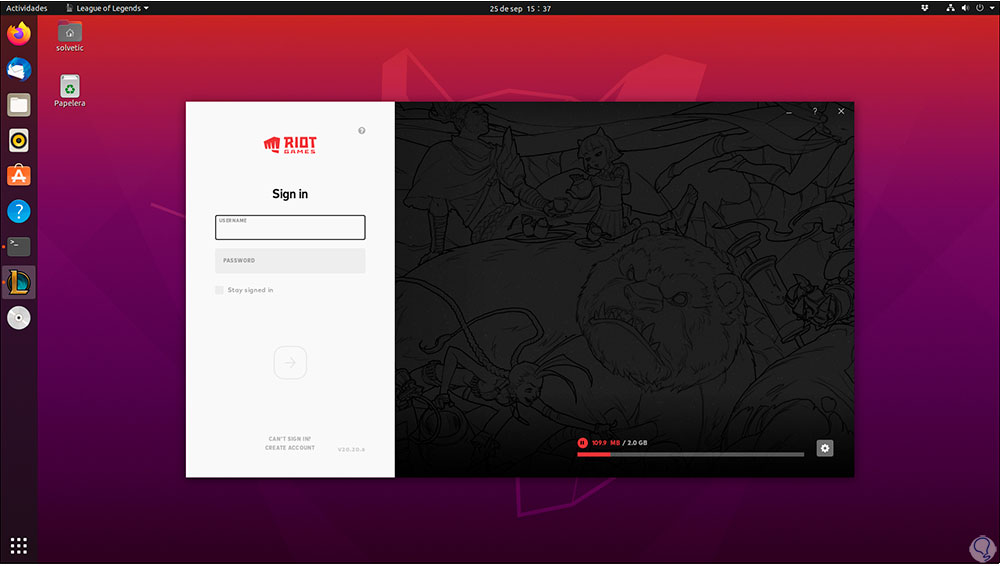
Task: Click the Username input field
Action: (290, 227)
